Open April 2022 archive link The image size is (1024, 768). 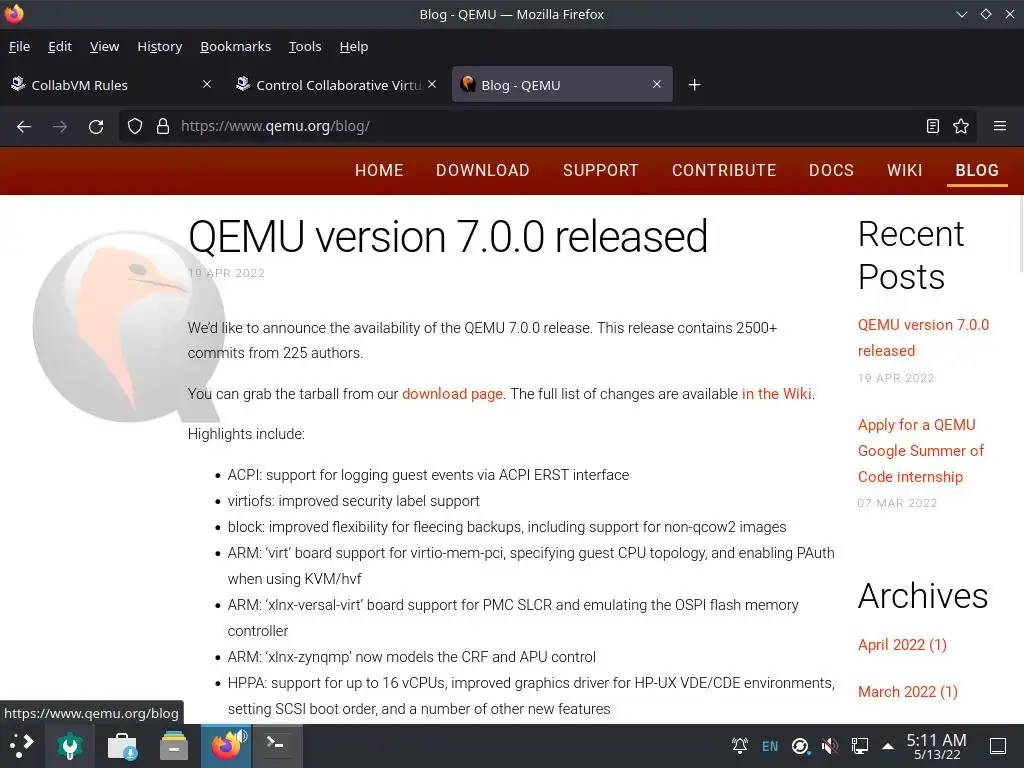[x=902, y=645]
